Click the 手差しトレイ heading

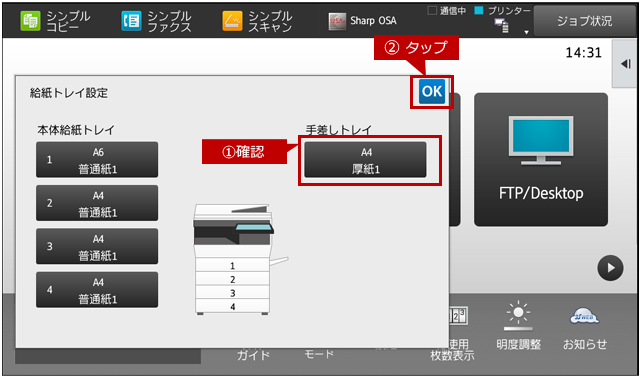click(339, 130)
